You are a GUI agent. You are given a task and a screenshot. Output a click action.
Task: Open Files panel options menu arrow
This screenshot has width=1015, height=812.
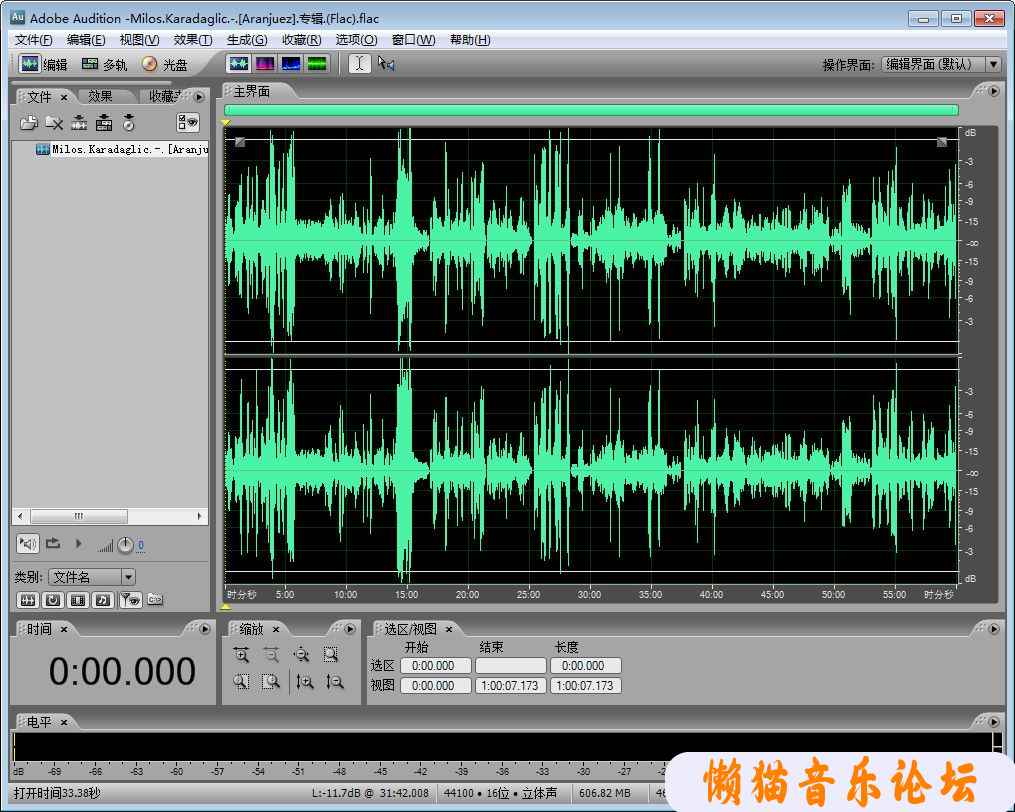[199, 96]
